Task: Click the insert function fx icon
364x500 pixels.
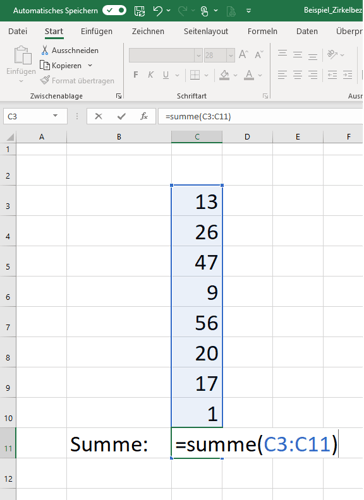Action: tap(144, 116)
